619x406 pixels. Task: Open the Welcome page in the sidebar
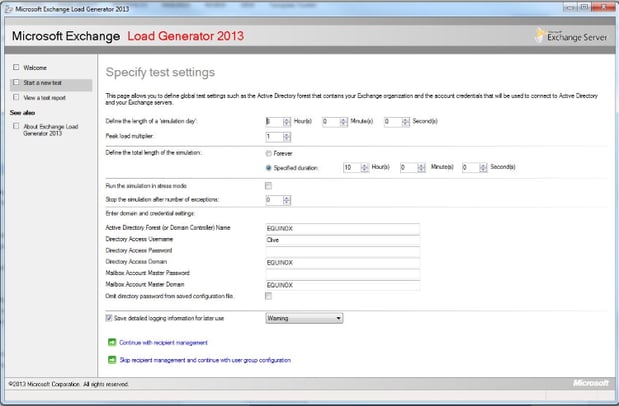[35, 68]
